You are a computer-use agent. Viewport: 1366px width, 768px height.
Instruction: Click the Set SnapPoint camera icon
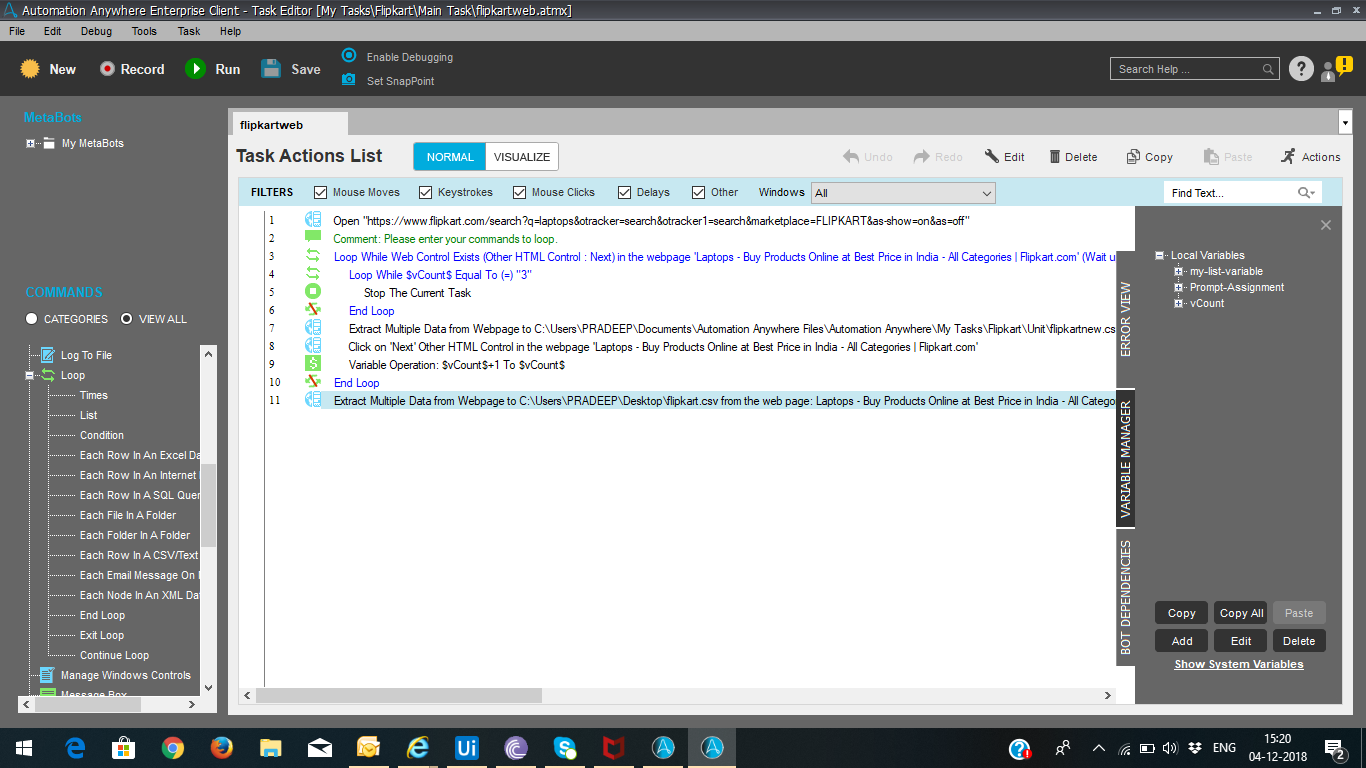(349, 80)
